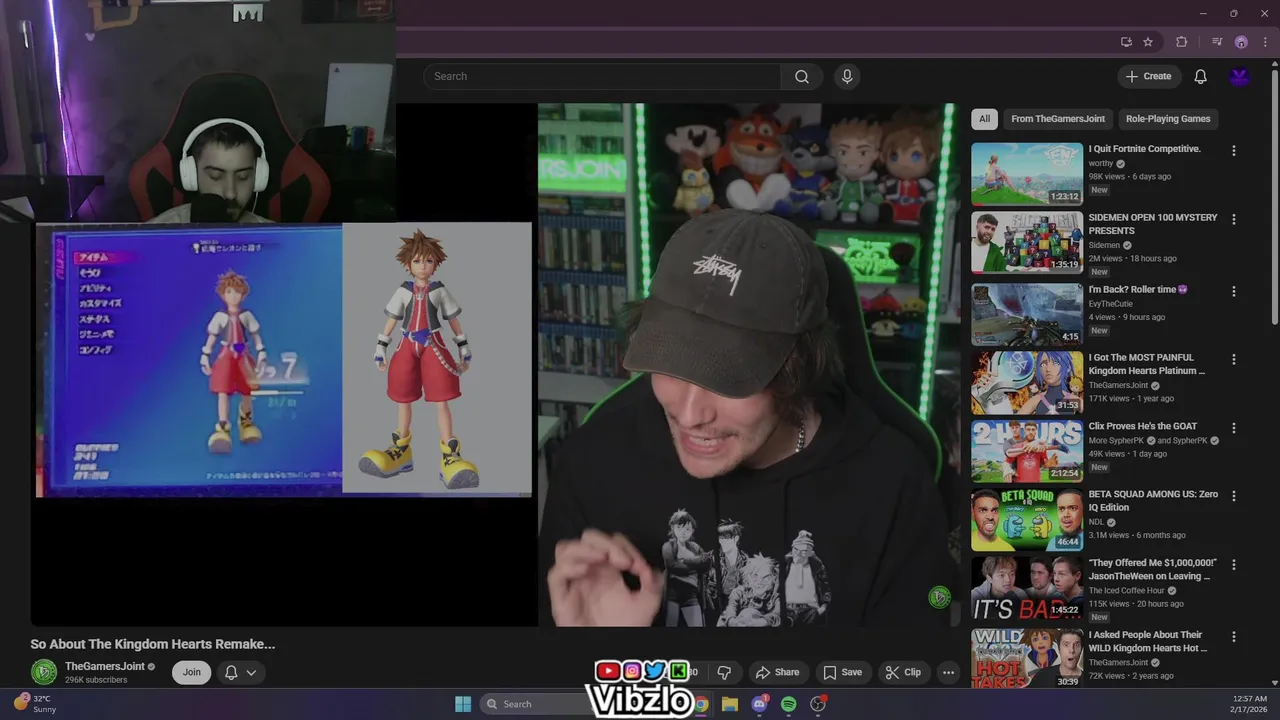The image size is (1280, 720).
Task: Open It's Bad JasonTheWeen interview thumbnail
Action: [x=1027, y=587]
